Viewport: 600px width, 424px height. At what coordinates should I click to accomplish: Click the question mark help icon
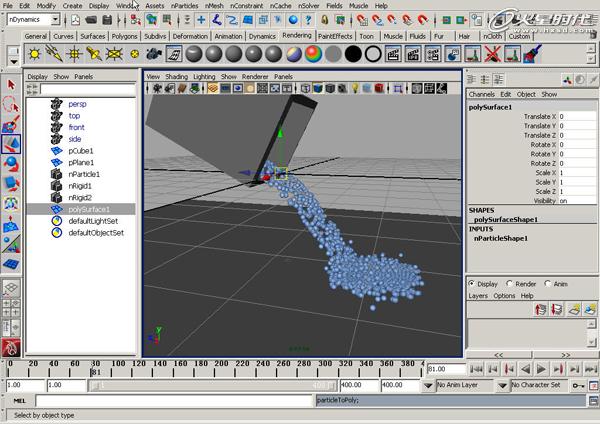point(308,20)
